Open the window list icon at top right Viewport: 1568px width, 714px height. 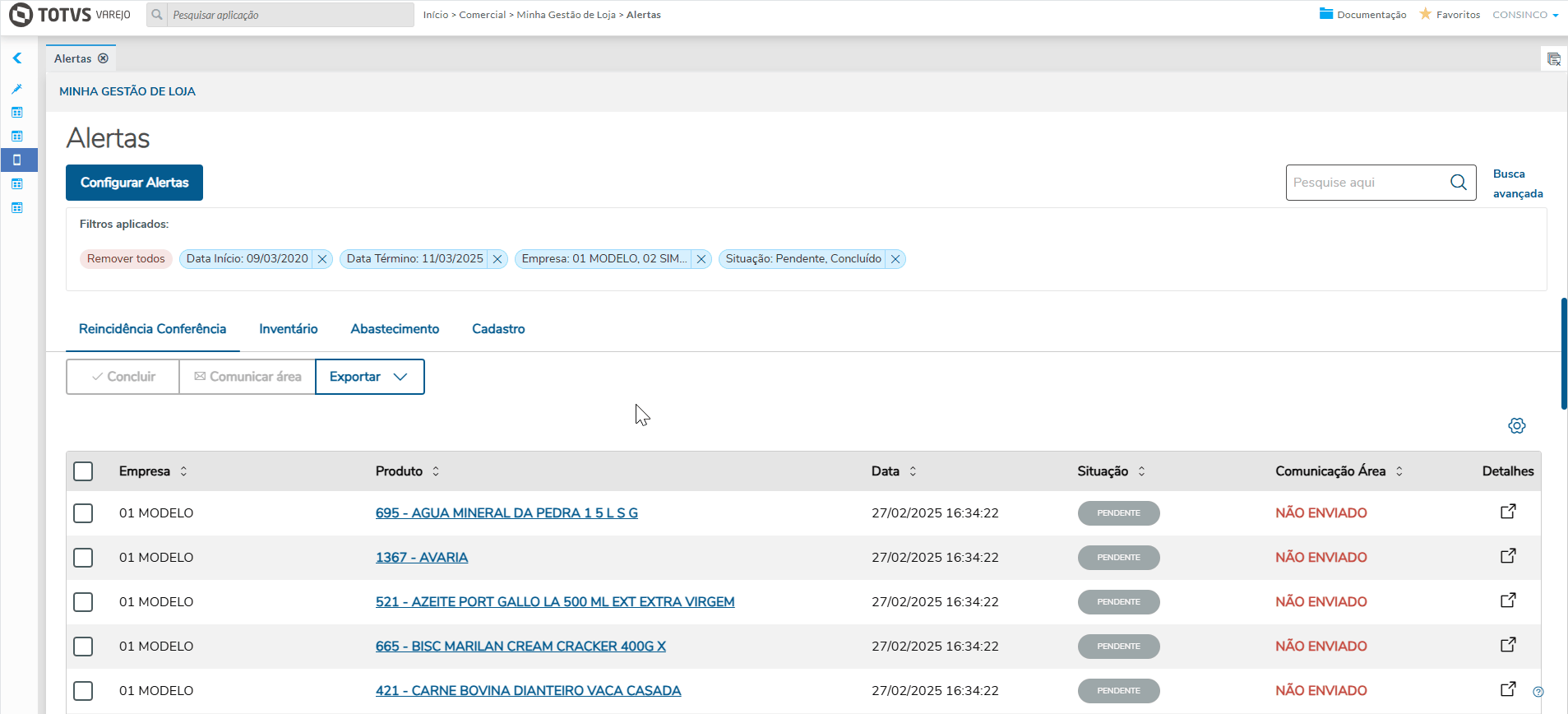(x=1553, y=59)
